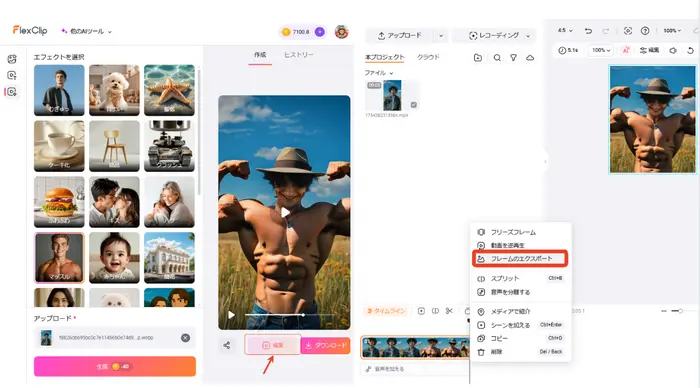
Task: Open the 他のAIツール dropdown
Action: (x=86, y=31)
